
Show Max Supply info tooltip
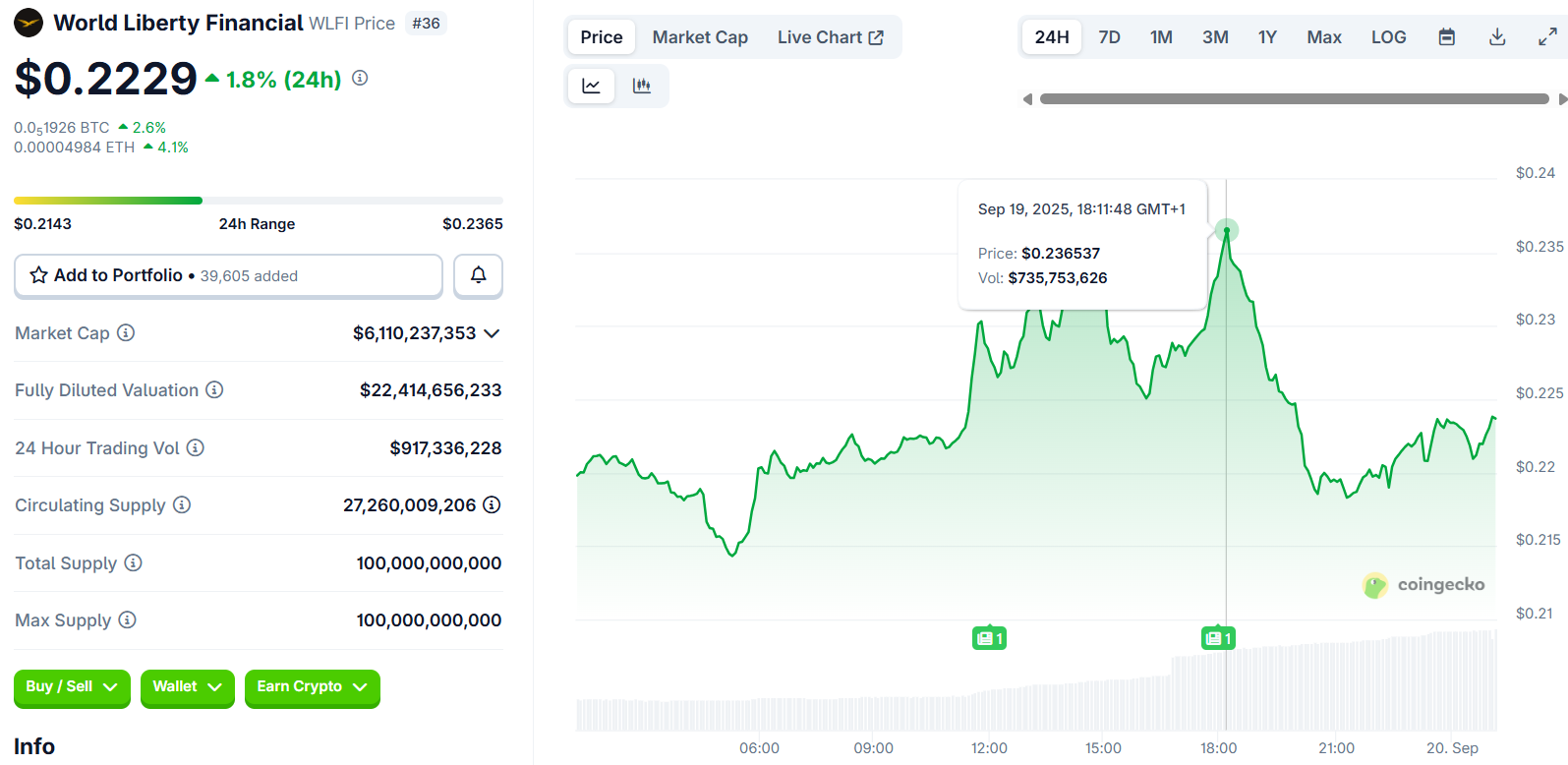point(127,619)
